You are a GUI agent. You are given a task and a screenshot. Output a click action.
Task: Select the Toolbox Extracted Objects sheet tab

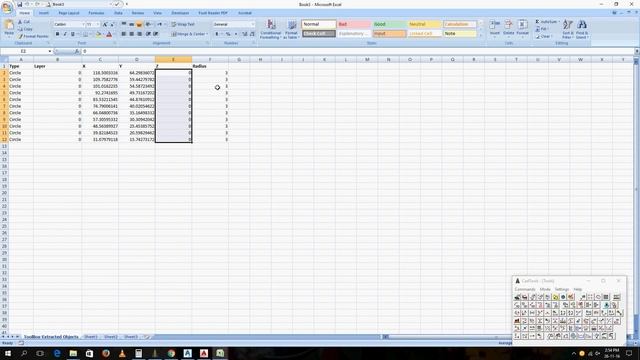pyautogui.click(x=51, y=337)
